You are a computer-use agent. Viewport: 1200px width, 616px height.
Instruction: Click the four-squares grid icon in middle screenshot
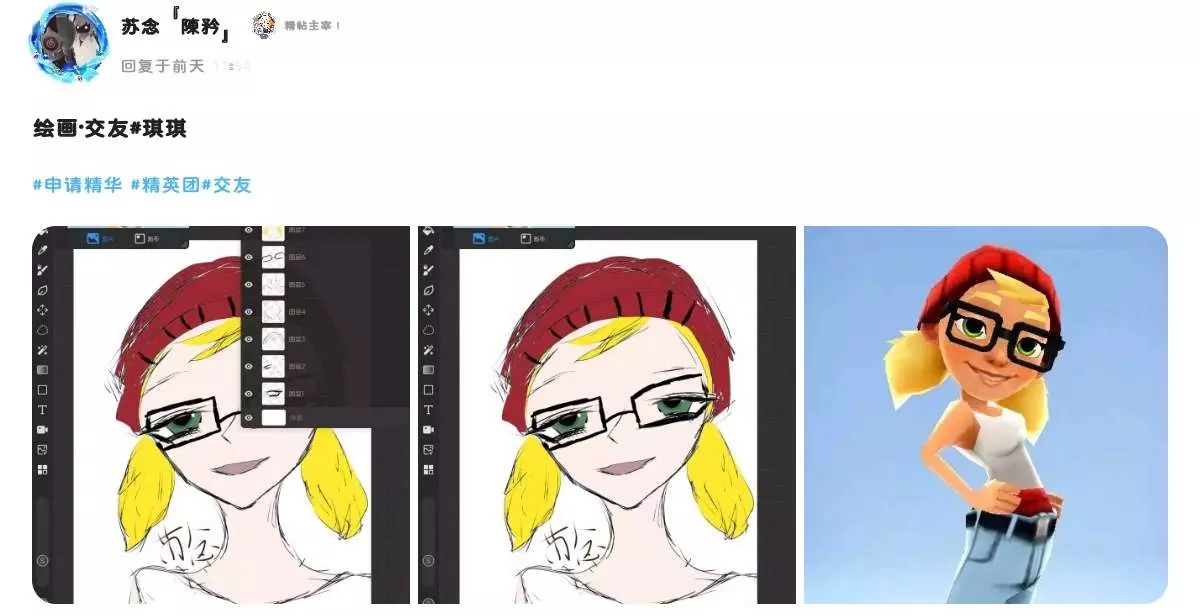(x=429, y=470)
